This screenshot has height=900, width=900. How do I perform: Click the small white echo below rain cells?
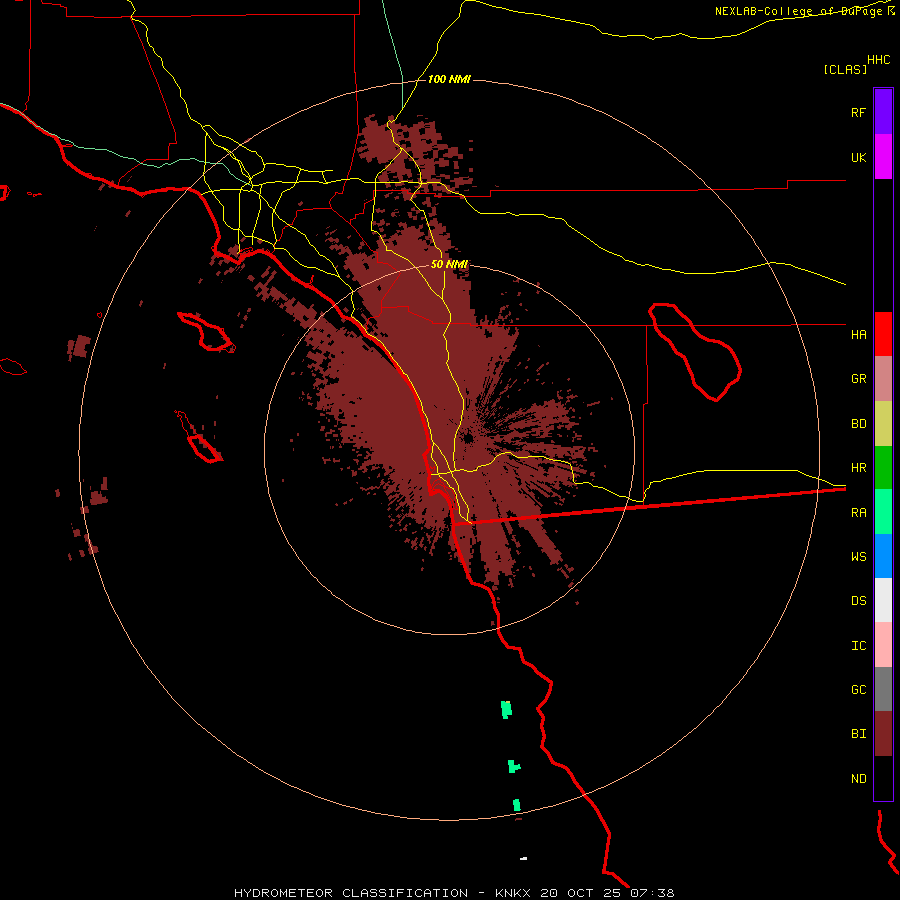523,859
